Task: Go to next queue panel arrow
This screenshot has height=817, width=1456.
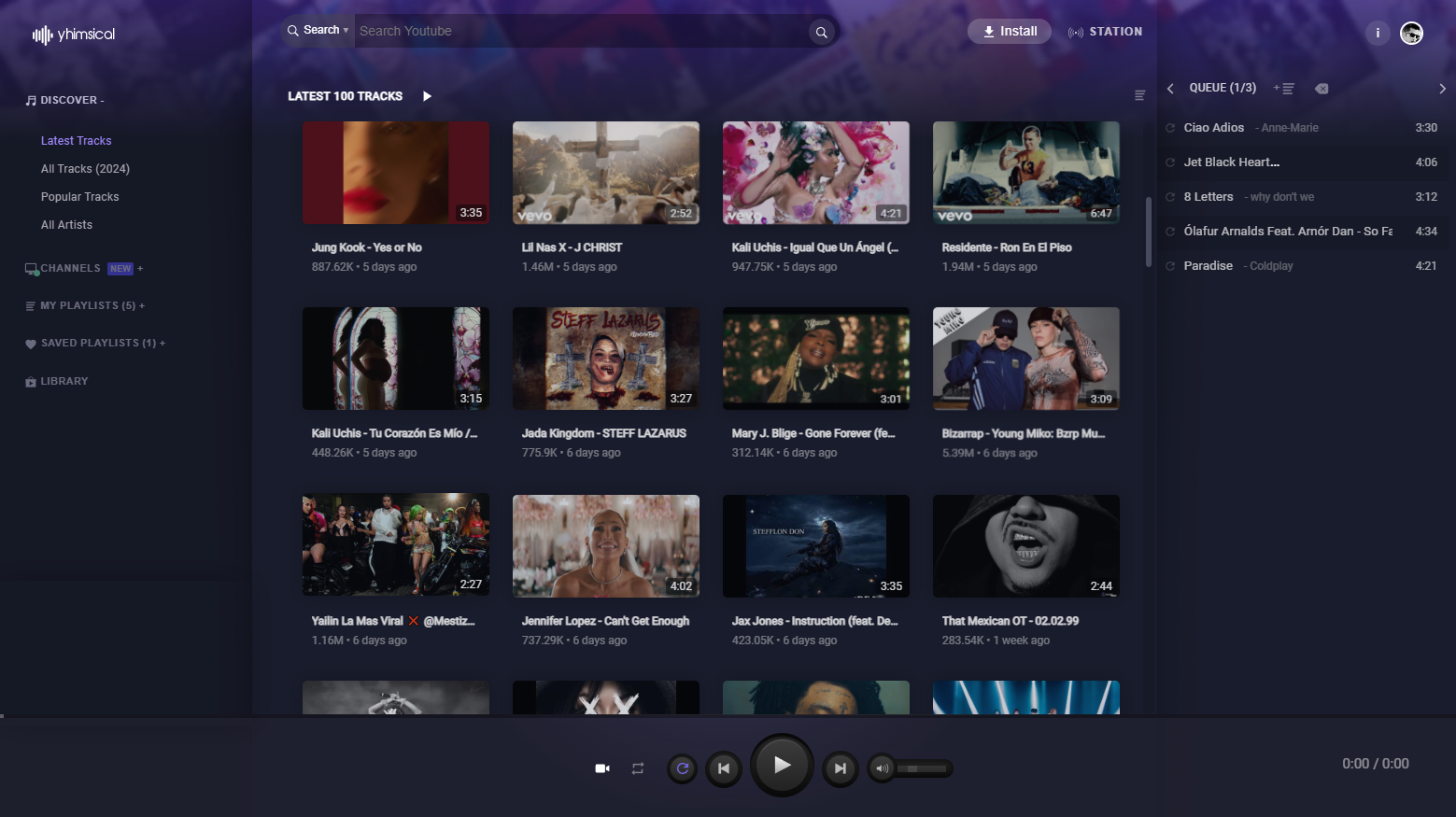Action: coord(1442,89)
